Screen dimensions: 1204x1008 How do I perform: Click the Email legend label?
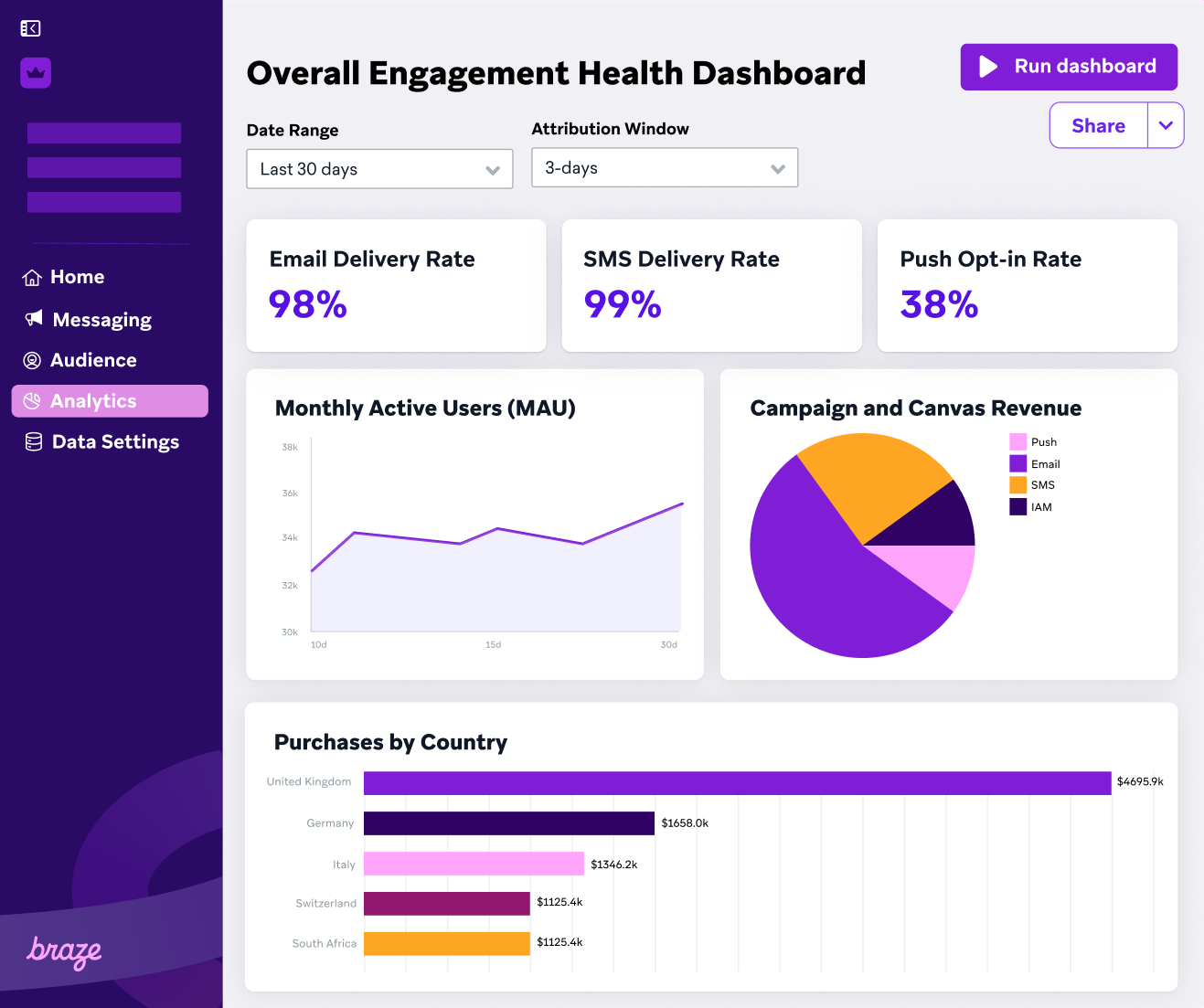(1046, 464)
